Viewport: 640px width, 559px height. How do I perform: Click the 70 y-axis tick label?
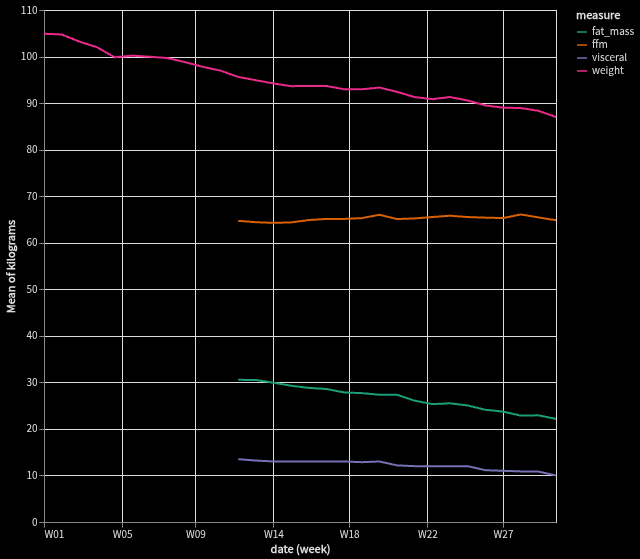click(32, 197)
